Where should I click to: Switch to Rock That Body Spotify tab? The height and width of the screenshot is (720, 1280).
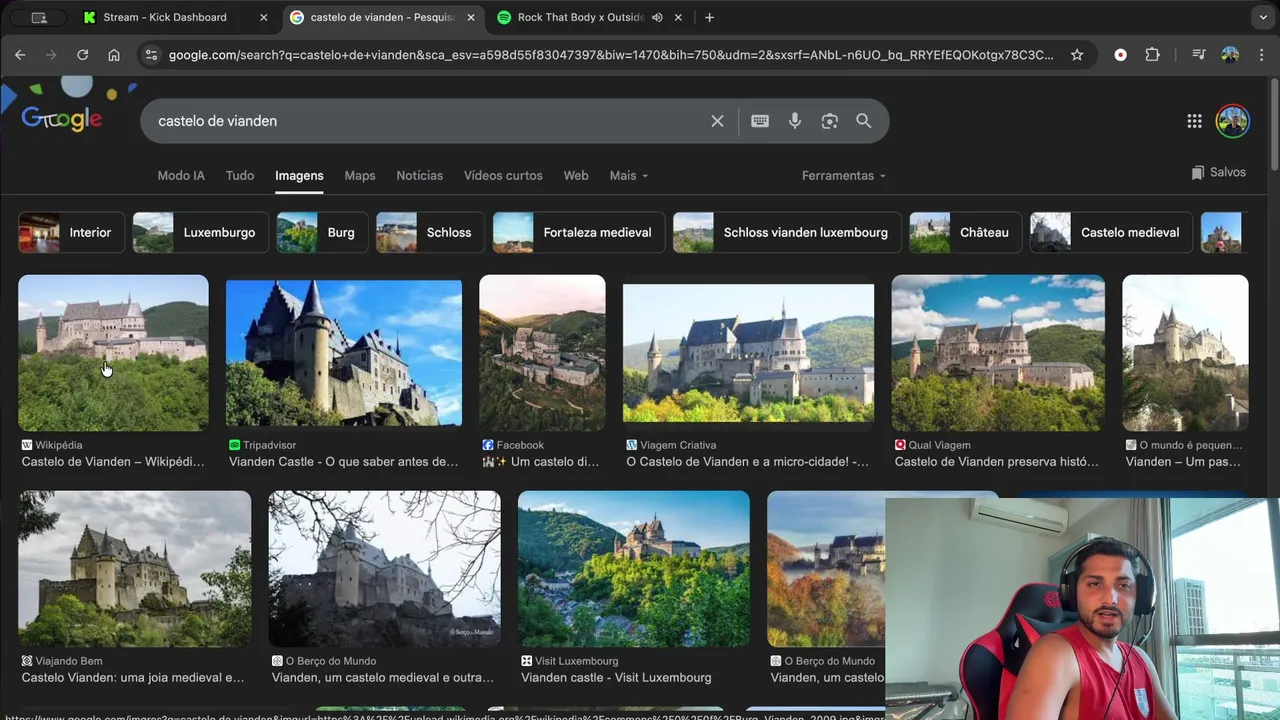tap(580, 17)
